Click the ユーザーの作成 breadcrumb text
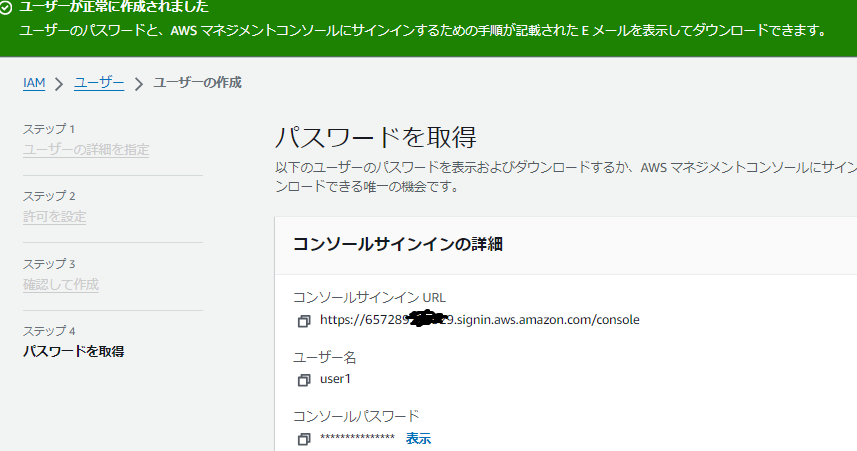The height and width of the screenshot is (451, 857). 197,83
